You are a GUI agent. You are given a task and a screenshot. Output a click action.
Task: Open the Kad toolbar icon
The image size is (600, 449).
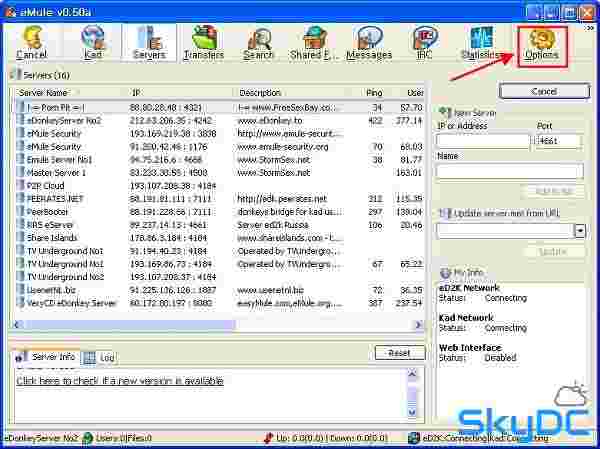click(93, 42)
